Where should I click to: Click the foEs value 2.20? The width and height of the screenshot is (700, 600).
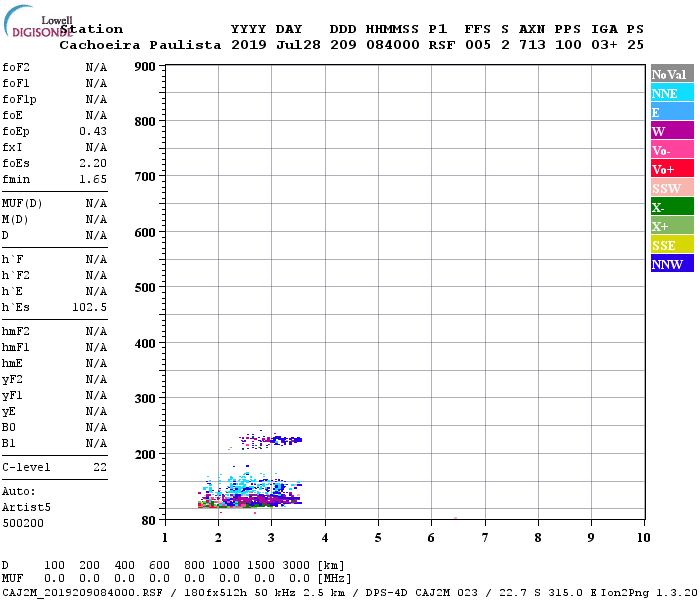coord(93,163)
